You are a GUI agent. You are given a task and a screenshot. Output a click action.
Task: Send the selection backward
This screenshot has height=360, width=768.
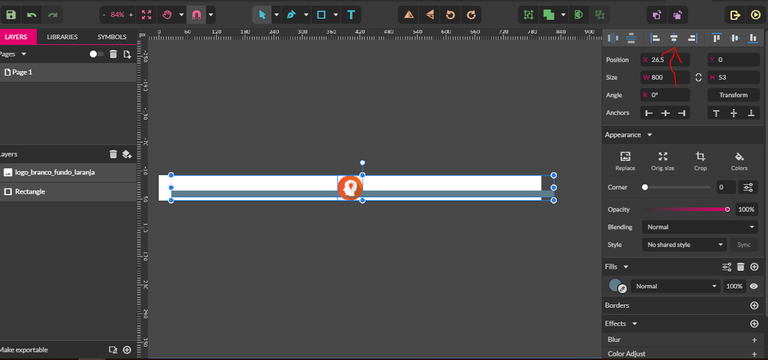(x=677, y=15)
